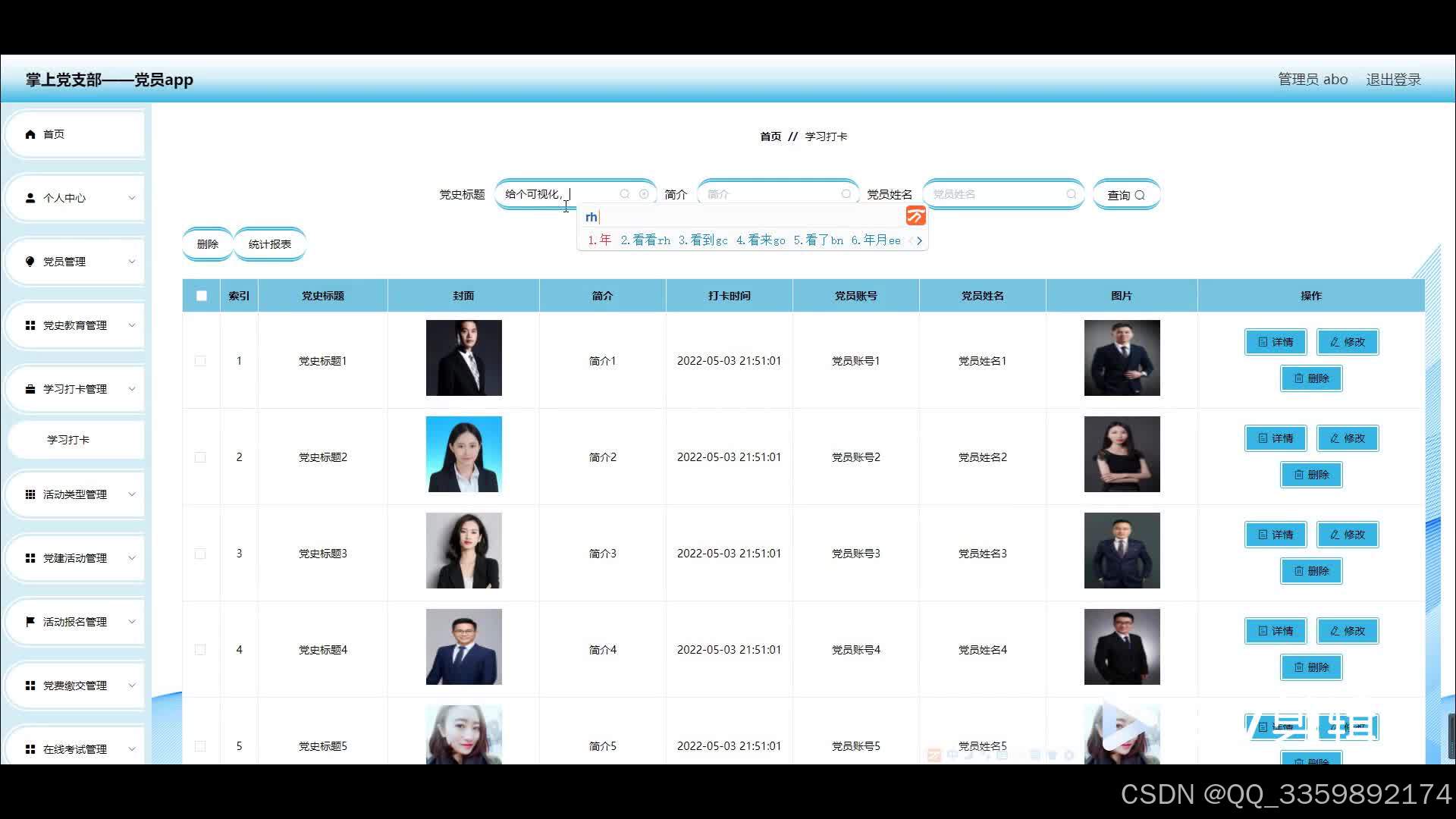The image size is (1456, 819).
Task: Open 学习打卡 submenu item
Action: click(x=74, y=440)
